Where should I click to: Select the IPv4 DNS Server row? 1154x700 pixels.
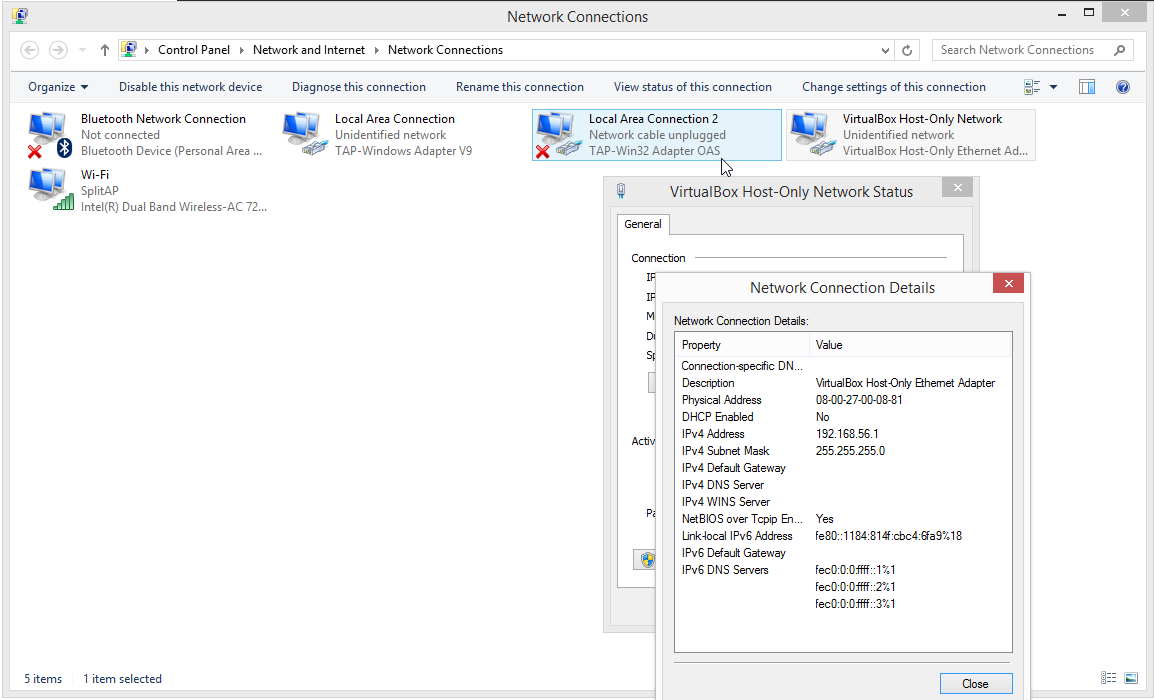843,484
